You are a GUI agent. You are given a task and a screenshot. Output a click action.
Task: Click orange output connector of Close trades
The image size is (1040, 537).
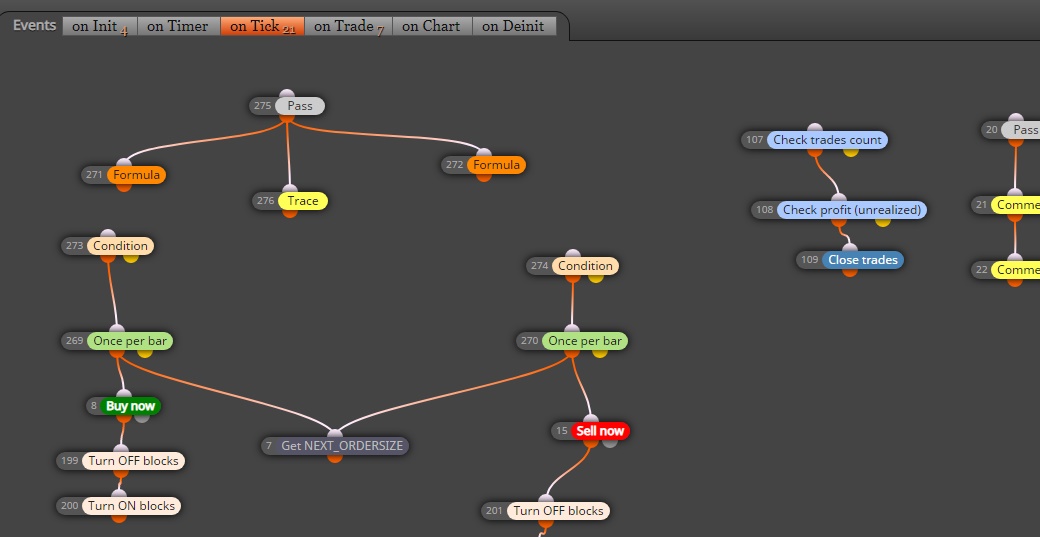pos(850,272)
